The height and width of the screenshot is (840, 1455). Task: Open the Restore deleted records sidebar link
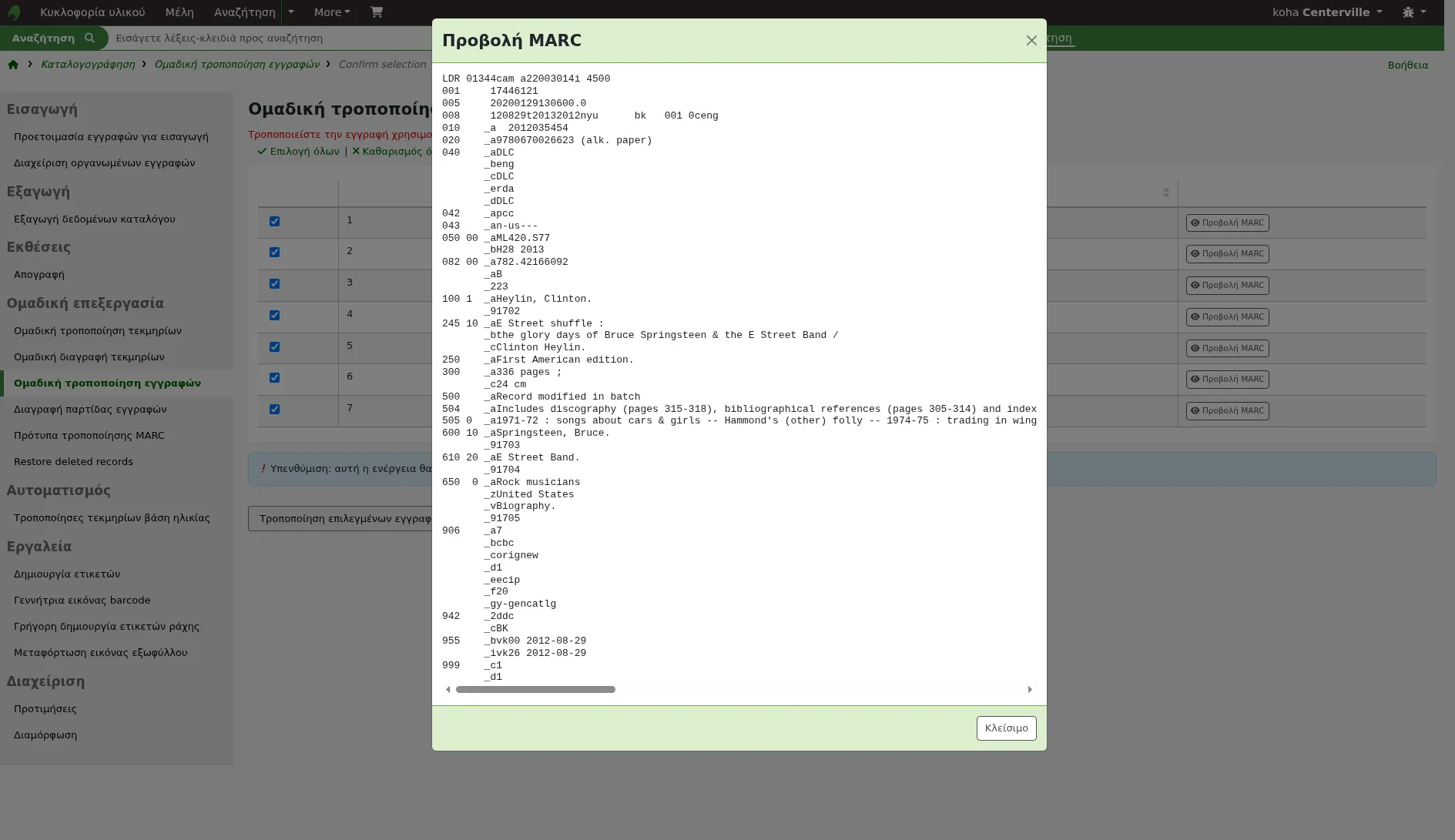[73, 462]
